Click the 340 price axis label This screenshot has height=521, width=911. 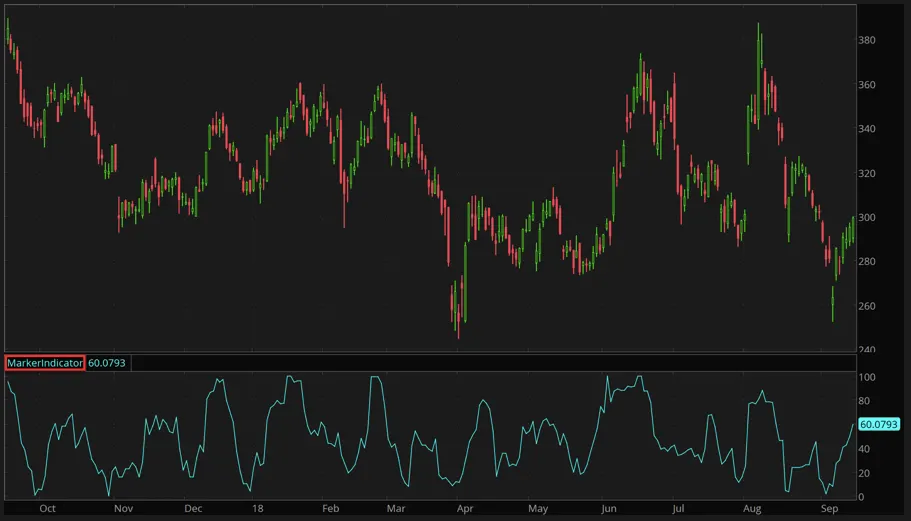click(x=867, y=128)
